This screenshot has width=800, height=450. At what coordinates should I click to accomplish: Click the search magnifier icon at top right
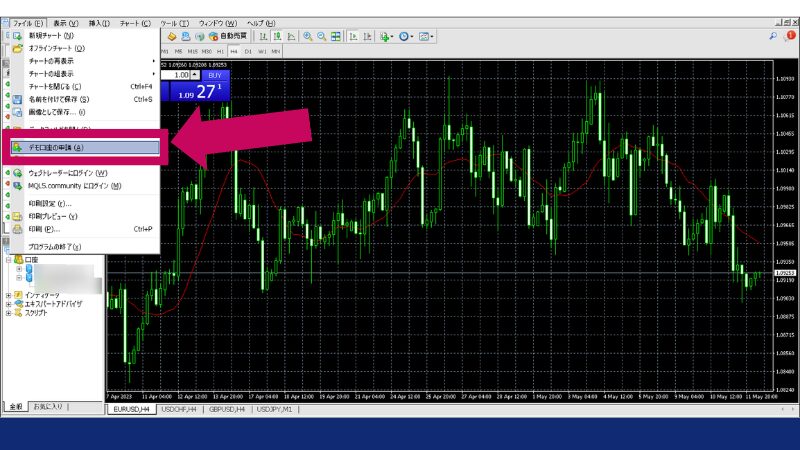pyautogui.click(x=773, y=36)
